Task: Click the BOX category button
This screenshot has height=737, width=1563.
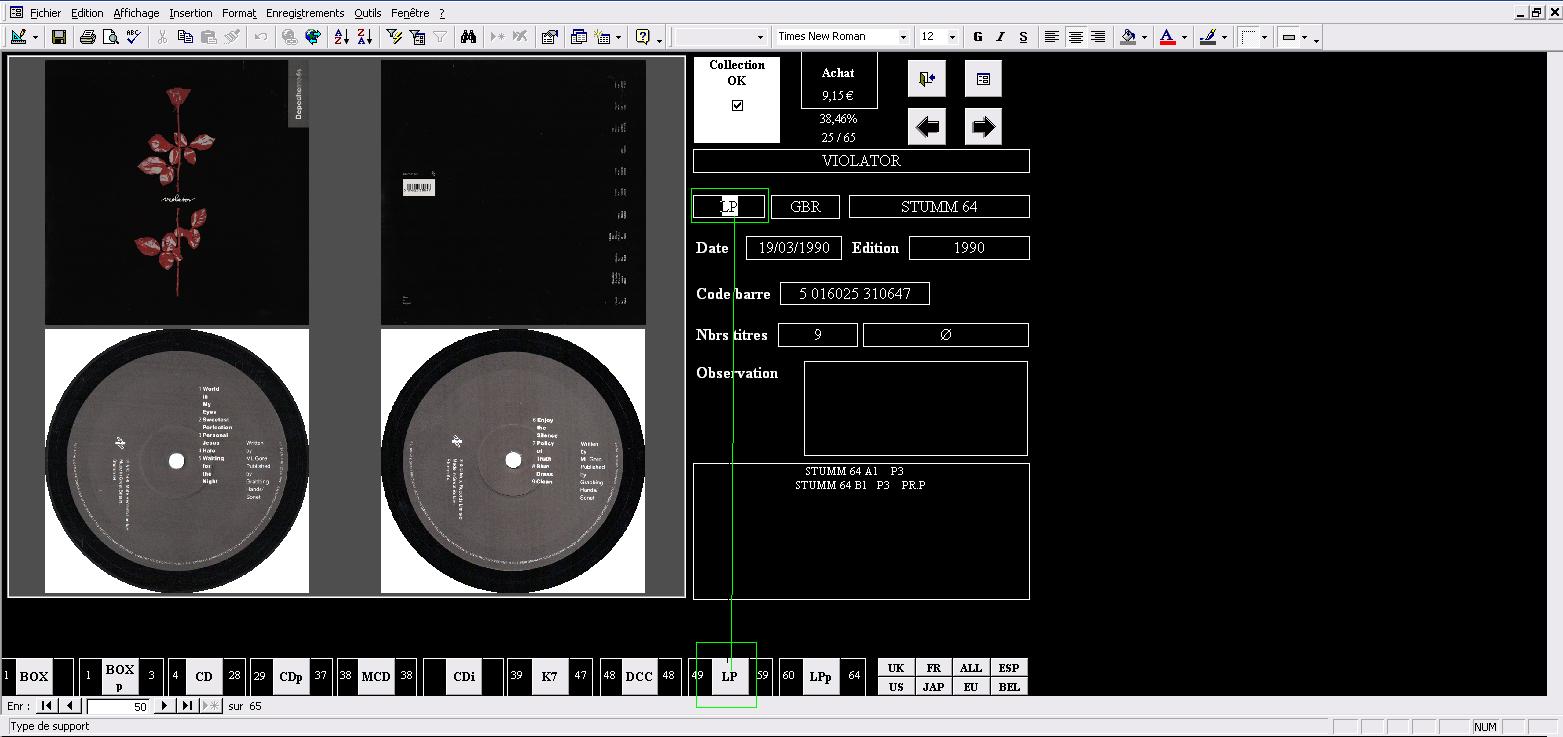Action: 34,676
